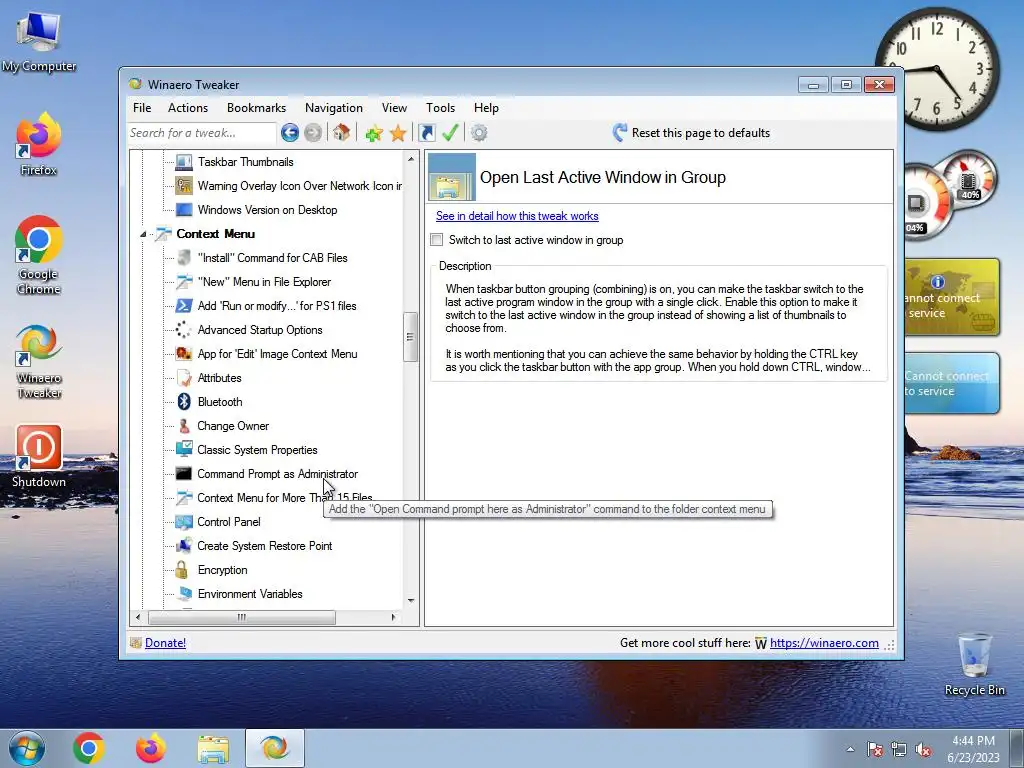This screenshot has width=1024, height=768.
Task: Click the Control Panel tree icon
Action: click(x=184, y=522)
